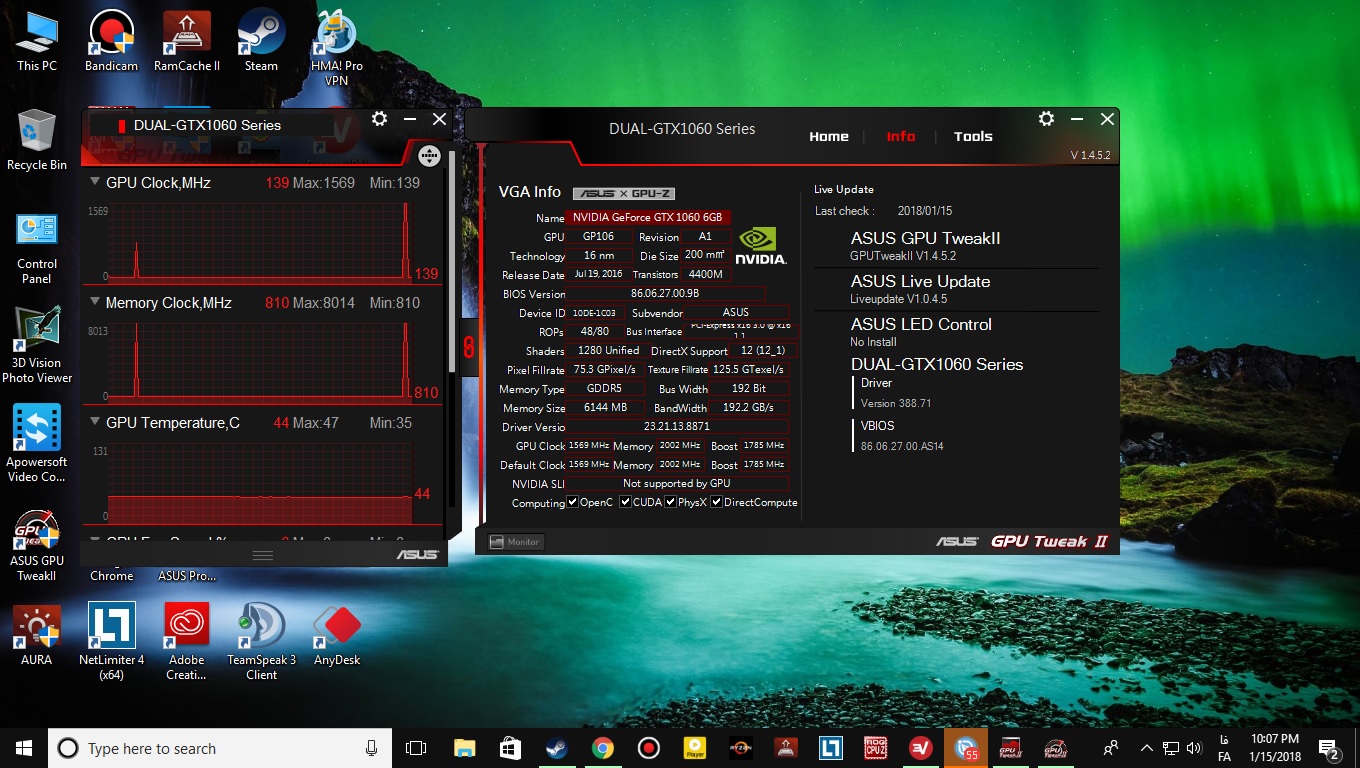Open settings gear in GPU Tweak Info window
Viewport: 1360px width, 768px height.
point(1046,119)
